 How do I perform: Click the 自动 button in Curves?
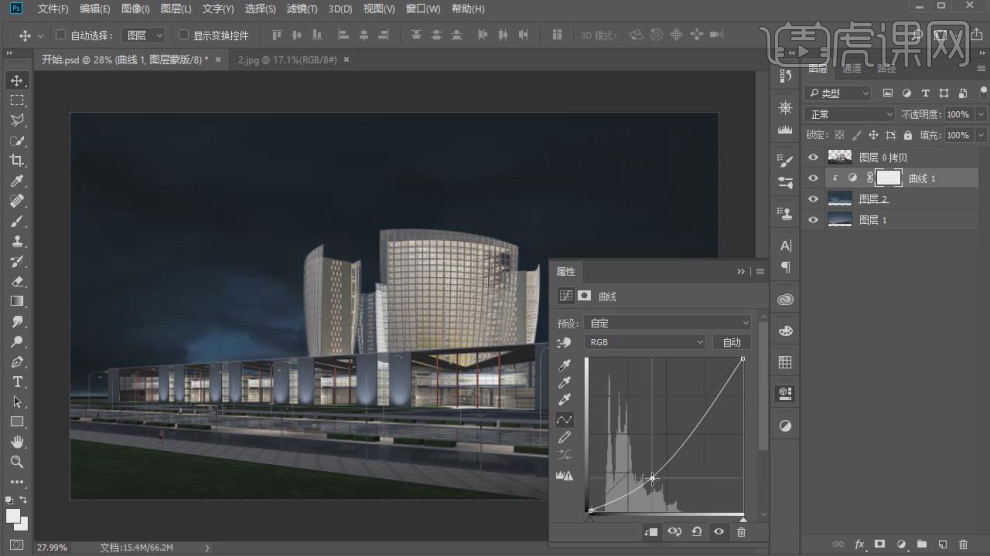[732, 342]
